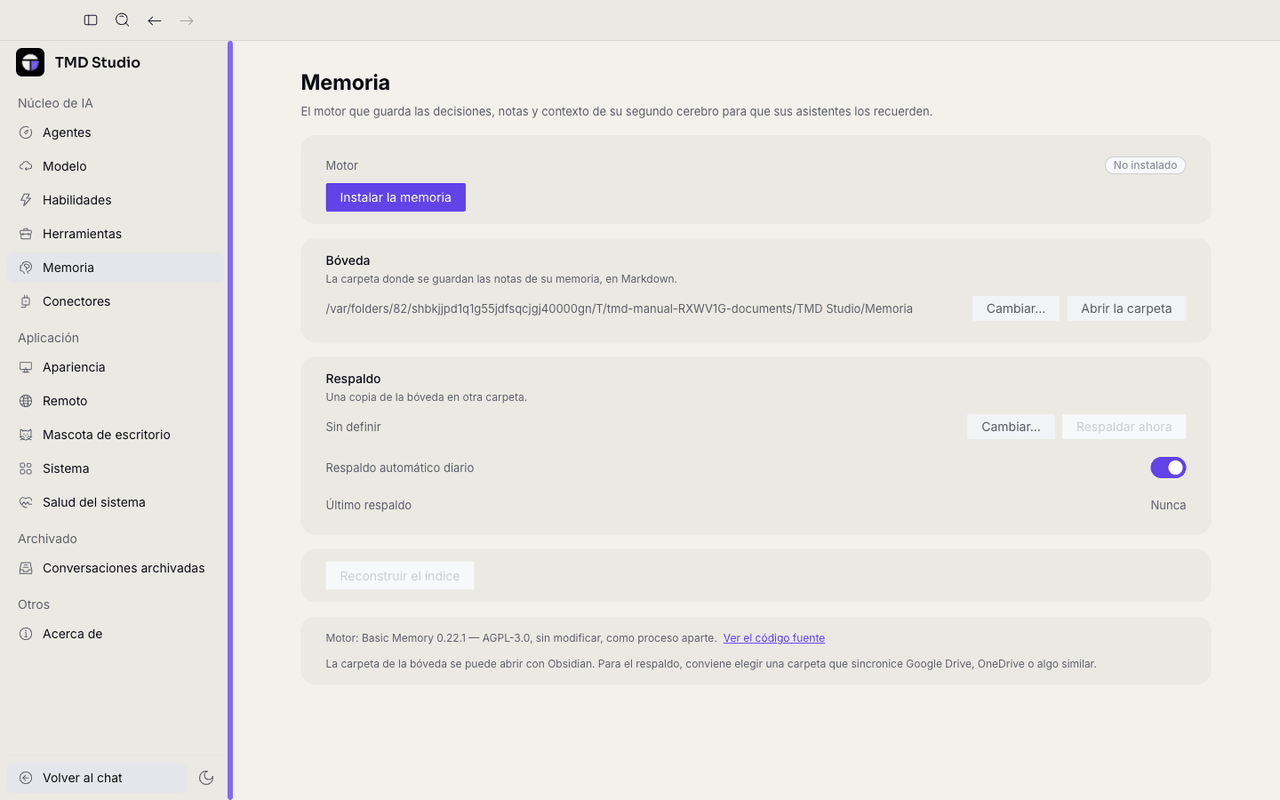This screenshot has height=800, width=1280.
Task: Go forward with the right arrow
Action: click(186, 20)
